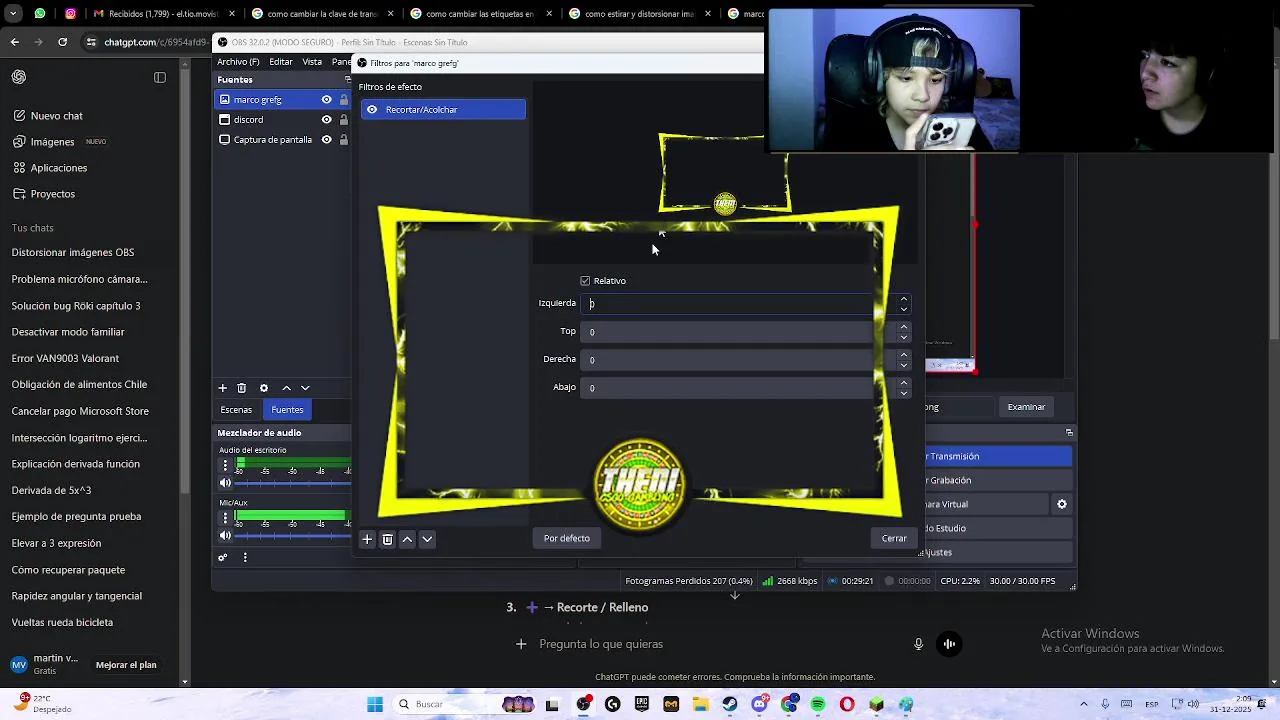Collapse the ChatGPT sidebar panel icon
Viewport: 1280px width, 720px height.
160,77
